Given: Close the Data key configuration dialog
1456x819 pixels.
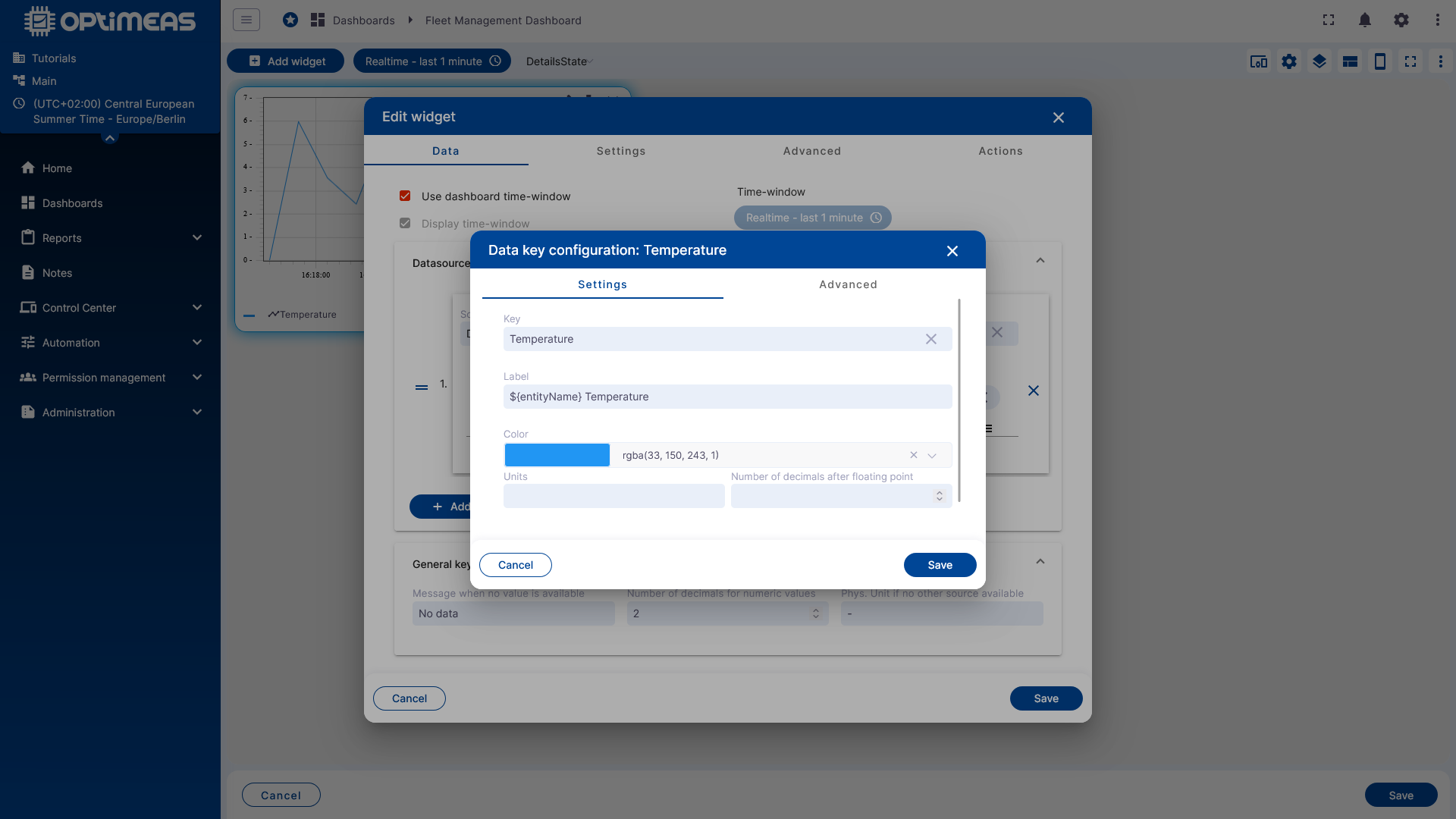Looking at the screenshot, I should [952, 251].
